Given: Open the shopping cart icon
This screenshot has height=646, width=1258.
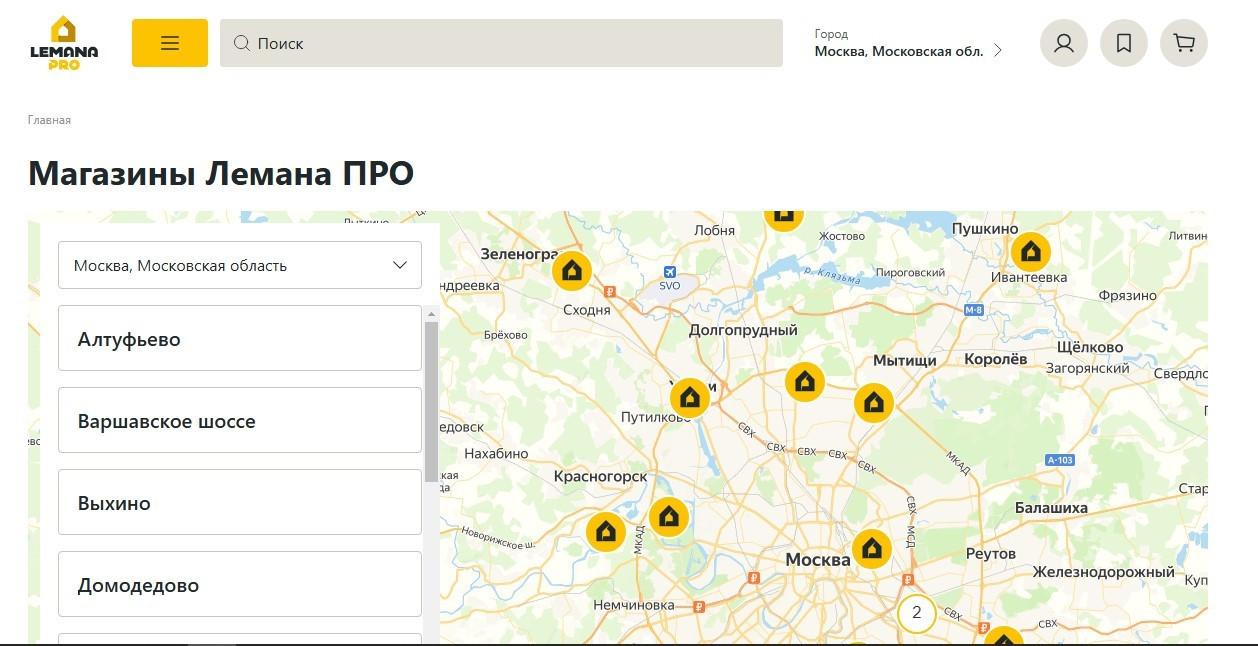Looking at the screenshot, I should pos(1183,43).
